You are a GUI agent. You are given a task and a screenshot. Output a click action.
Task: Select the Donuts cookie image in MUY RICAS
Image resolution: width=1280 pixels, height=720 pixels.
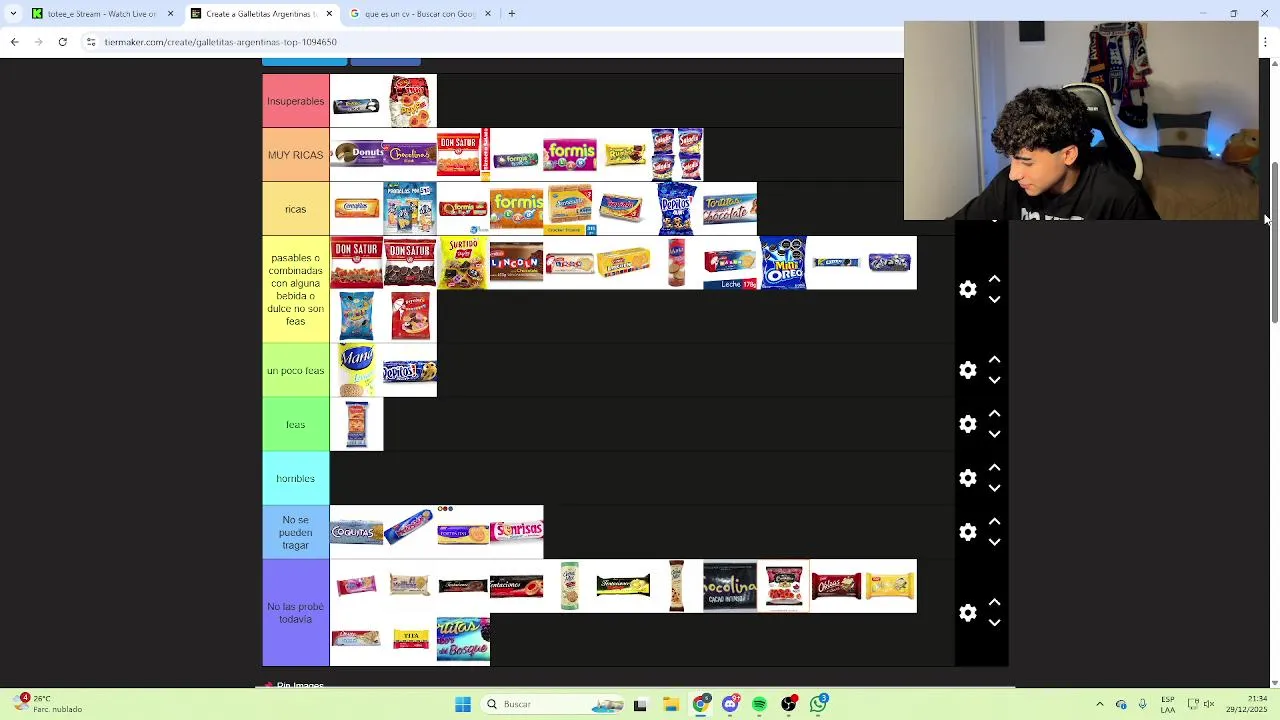(357, 155)
